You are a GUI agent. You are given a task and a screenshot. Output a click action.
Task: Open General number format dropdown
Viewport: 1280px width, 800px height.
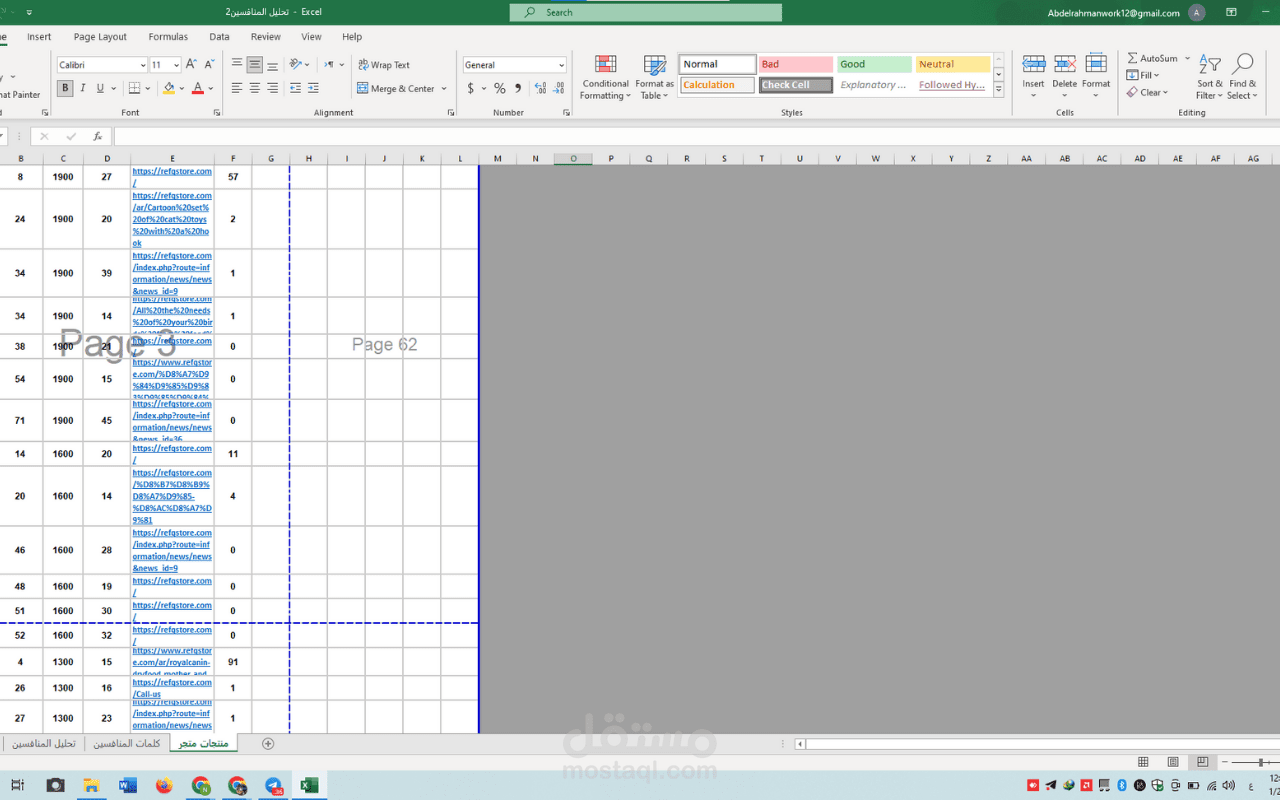561,65
